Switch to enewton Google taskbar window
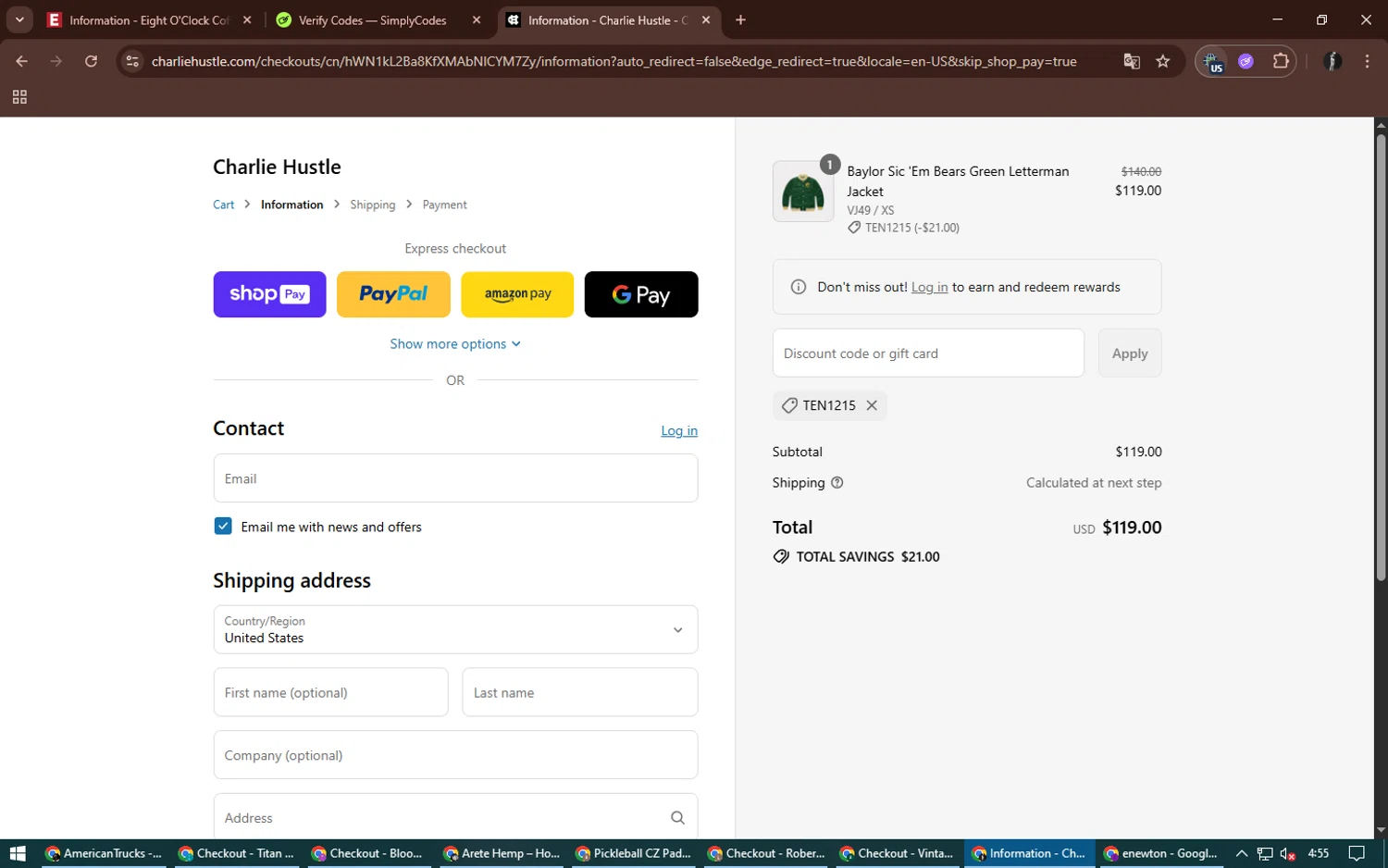 (x=1160, y=853)
